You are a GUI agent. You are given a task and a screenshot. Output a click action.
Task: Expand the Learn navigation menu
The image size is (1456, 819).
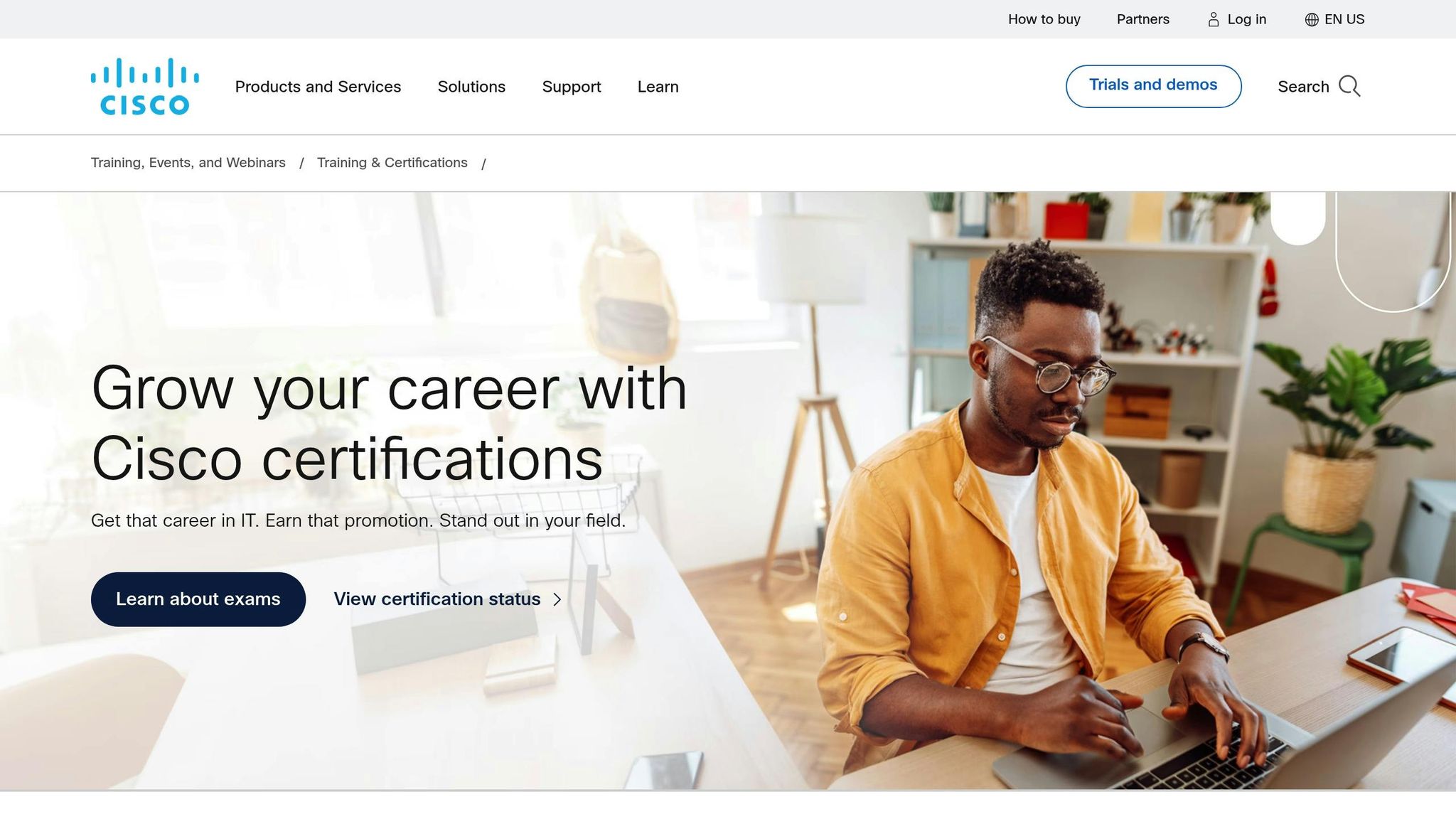658,87
